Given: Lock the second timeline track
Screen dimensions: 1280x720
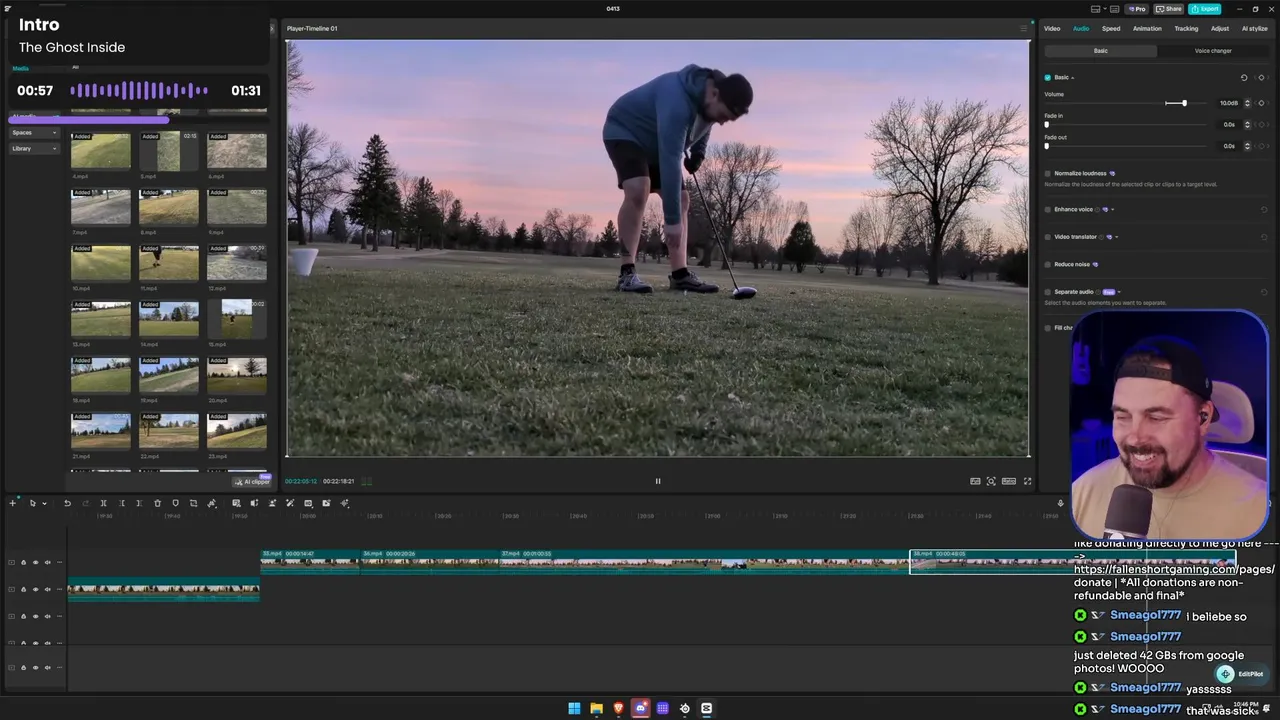Looking at the screenshot, I should pyautogui.click(x=23, y=589).
